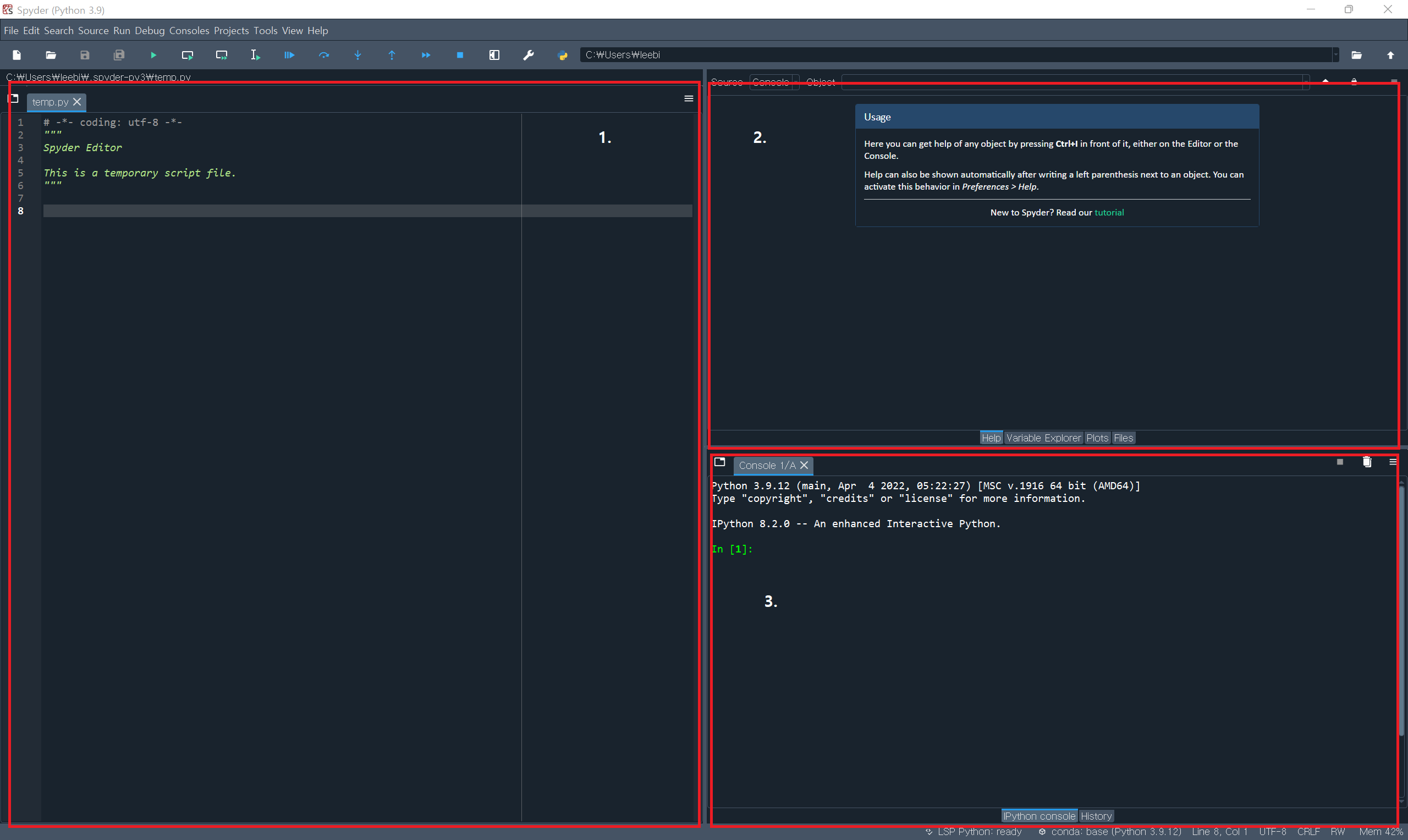This screenshot has width=1408, height=840.
Task: Click the debugger step-over icon
Action: tap(324, 55)
